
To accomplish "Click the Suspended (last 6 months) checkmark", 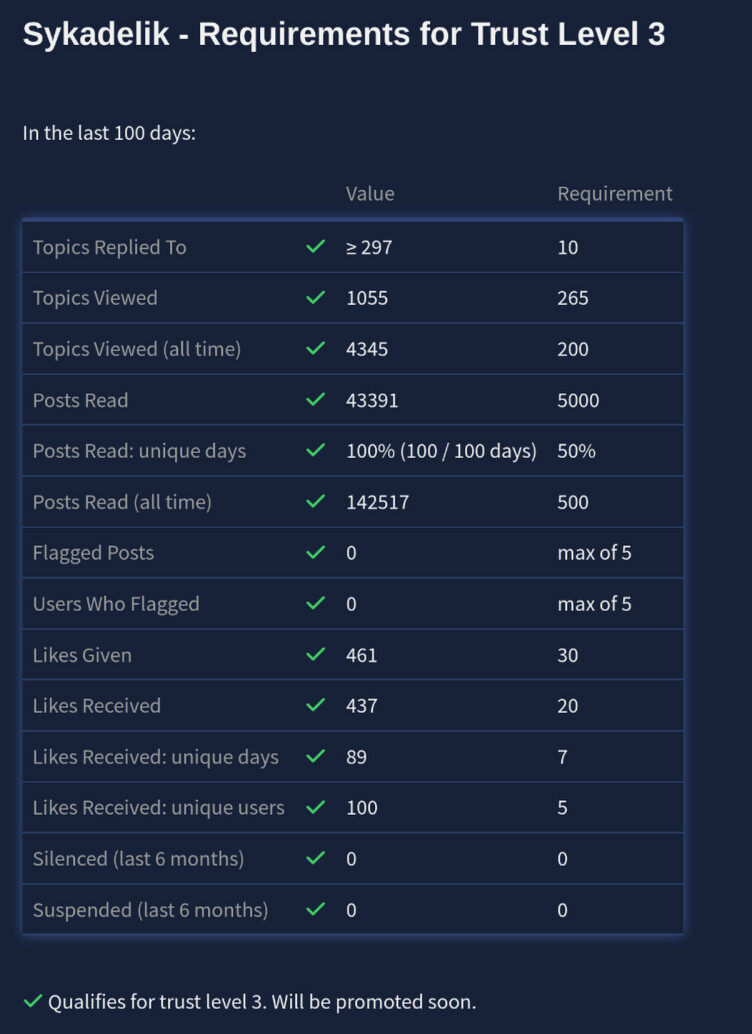I will (316, 910).
